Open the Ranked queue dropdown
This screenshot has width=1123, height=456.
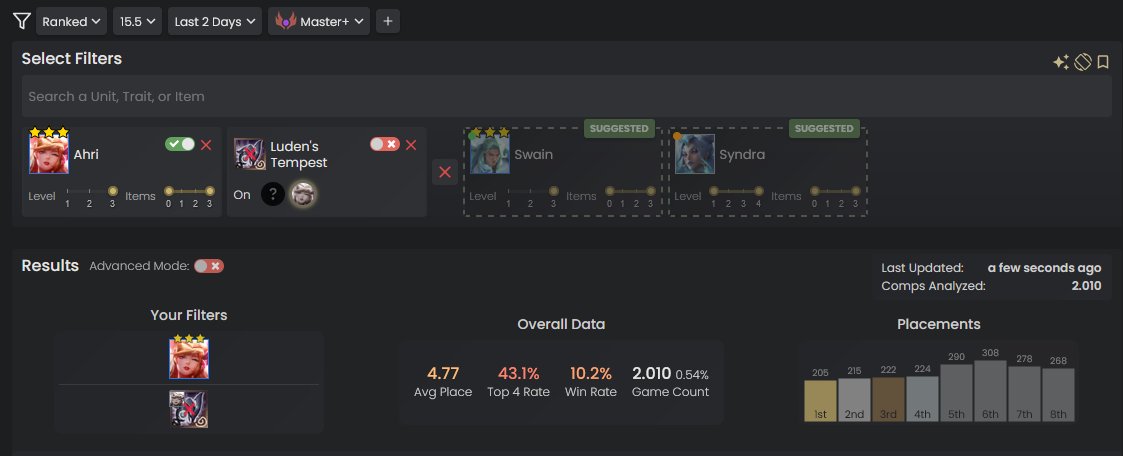coord(72,21)
